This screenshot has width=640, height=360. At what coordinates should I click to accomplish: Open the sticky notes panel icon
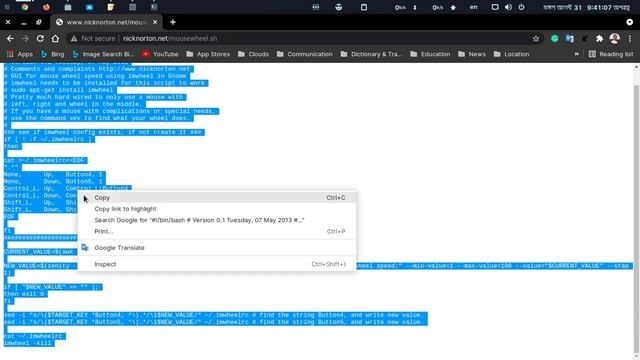(x=111, y=7)
